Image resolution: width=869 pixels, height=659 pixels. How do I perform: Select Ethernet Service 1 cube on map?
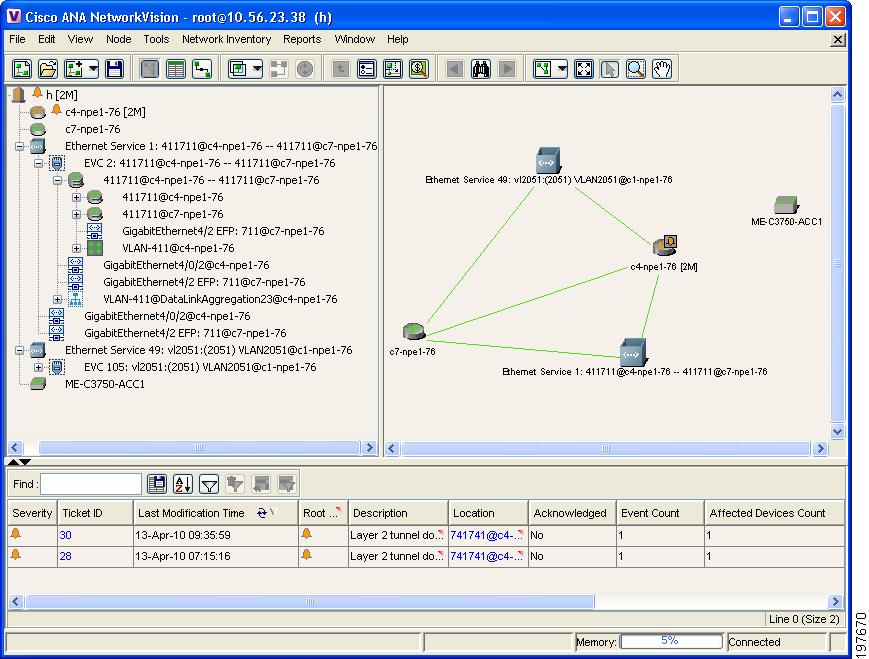point(633,351)
